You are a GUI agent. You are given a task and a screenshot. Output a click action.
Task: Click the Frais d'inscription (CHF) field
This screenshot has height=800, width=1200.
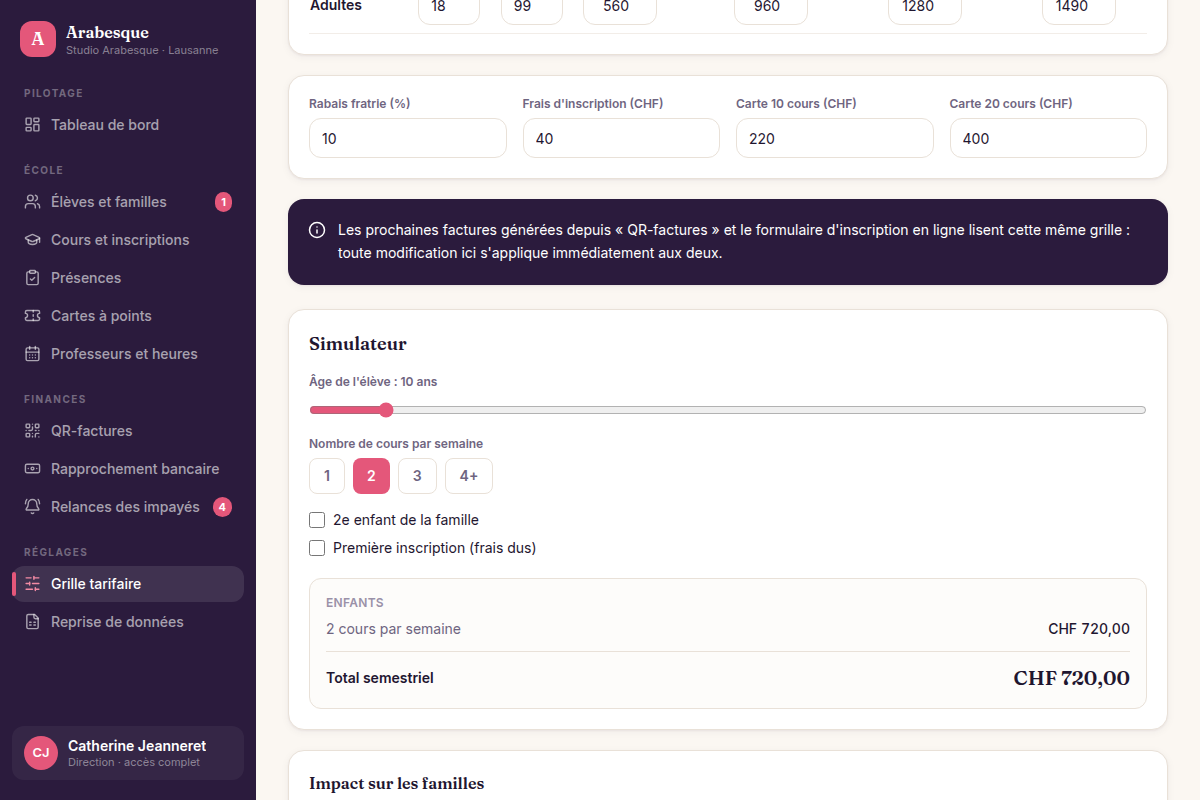(x=621, y=138)
